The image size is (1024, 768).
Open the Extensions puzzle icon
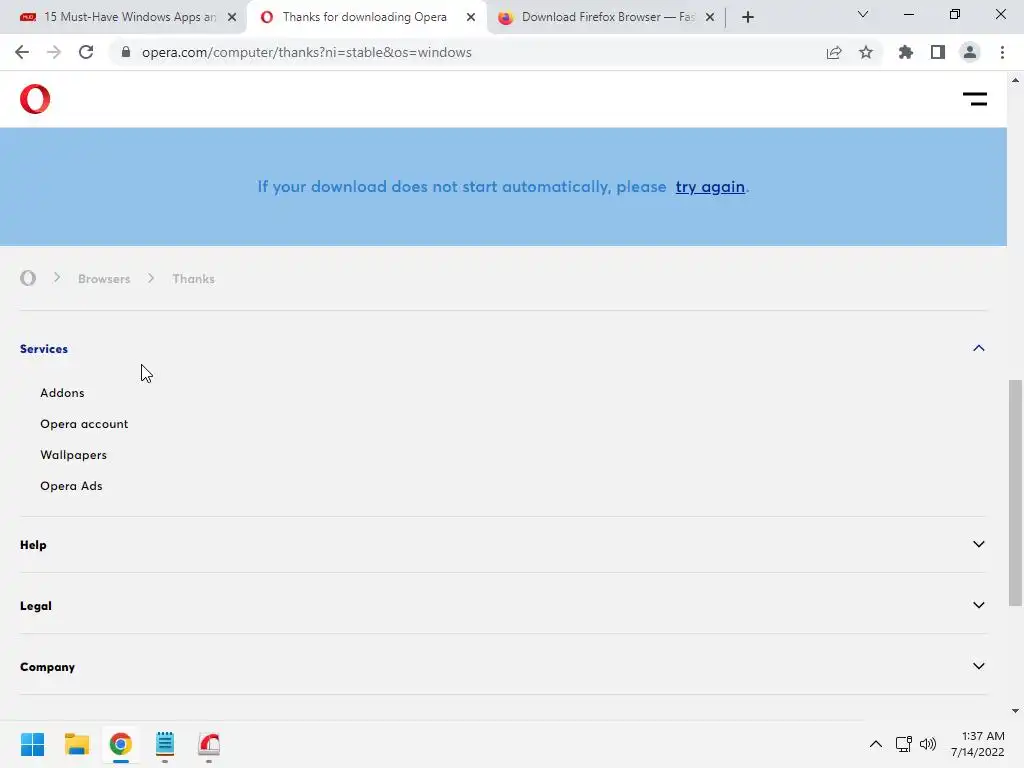coord(906,52)
